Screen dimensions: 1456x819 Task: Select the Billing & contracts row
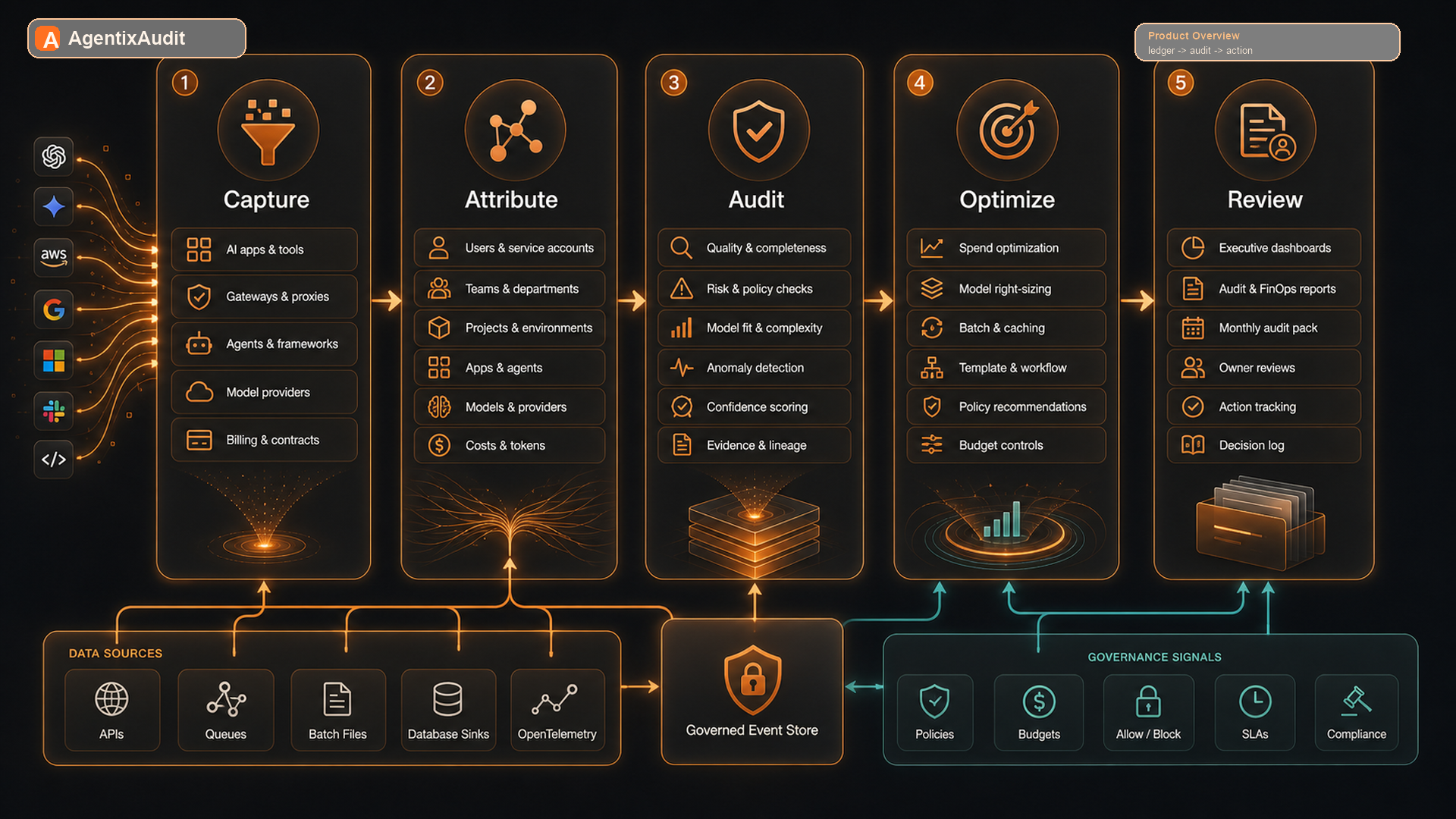[x=264, y=440]
